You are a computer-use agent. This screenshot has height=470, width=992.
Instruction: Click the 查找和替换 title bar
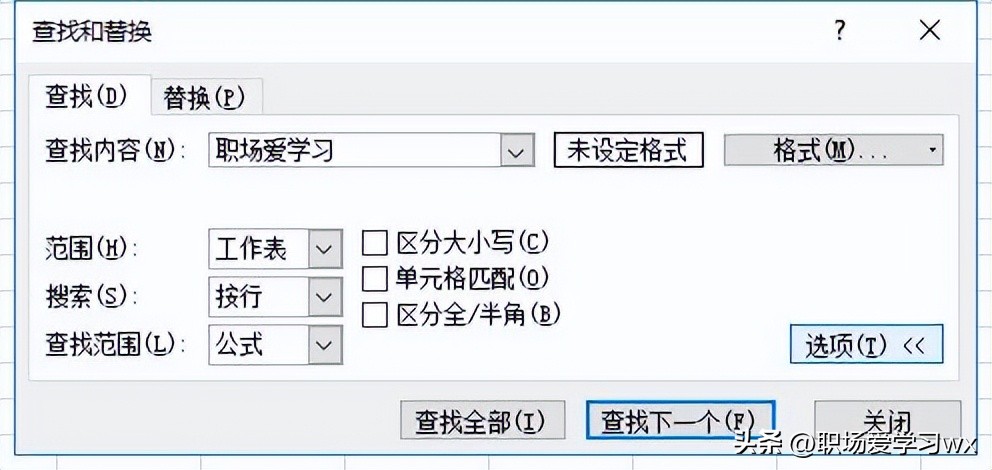(x=400, y=31)
